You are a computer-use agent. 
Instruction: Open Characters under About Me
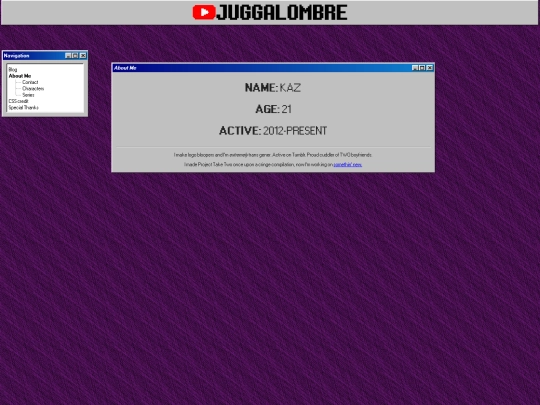pyautogui.click(x=33, y=89)
